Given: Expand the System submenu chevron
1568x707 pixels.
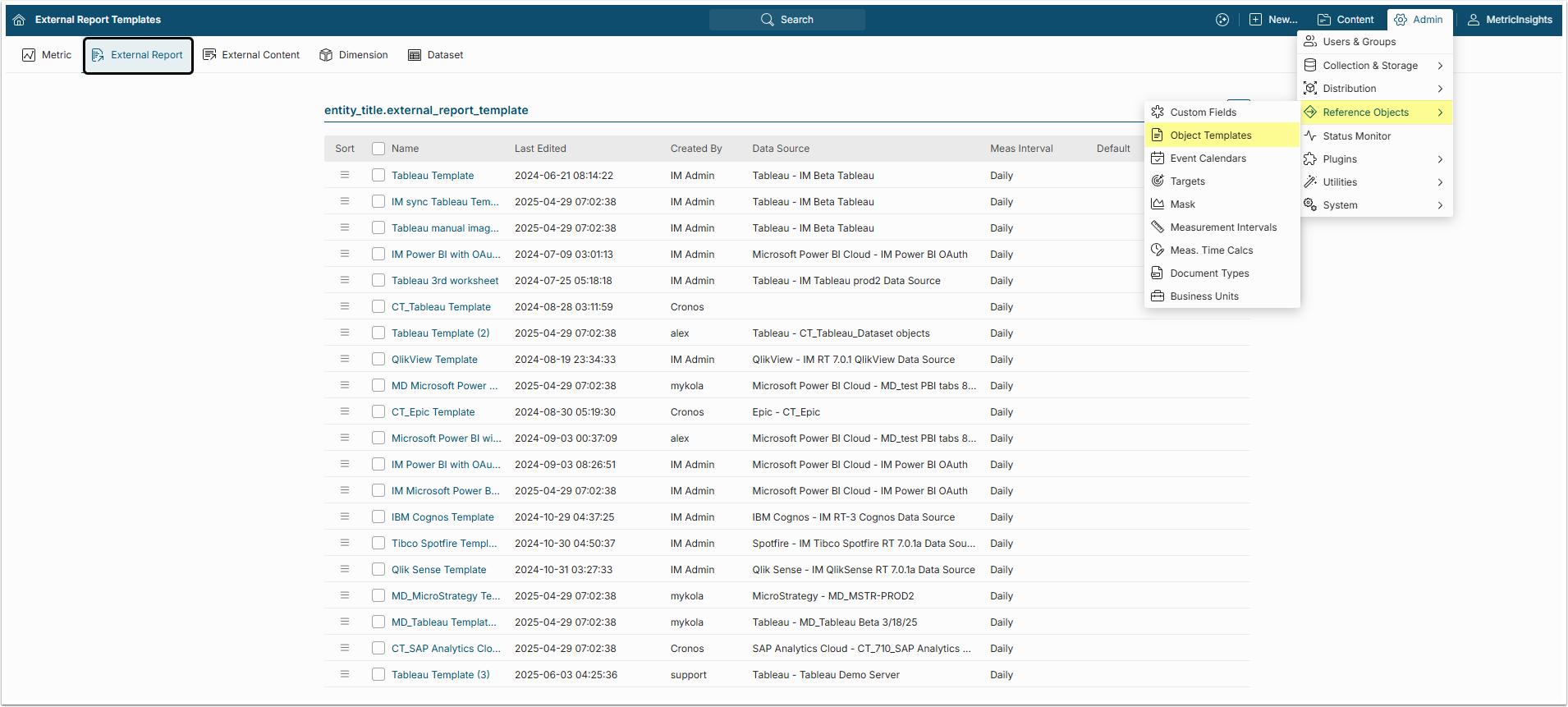Looking at the screenshot, I should tap(1440, 205).
